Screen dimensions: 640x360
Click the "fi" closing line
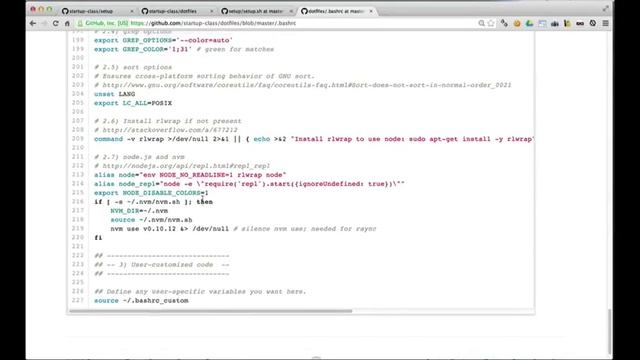coord(98,238)
